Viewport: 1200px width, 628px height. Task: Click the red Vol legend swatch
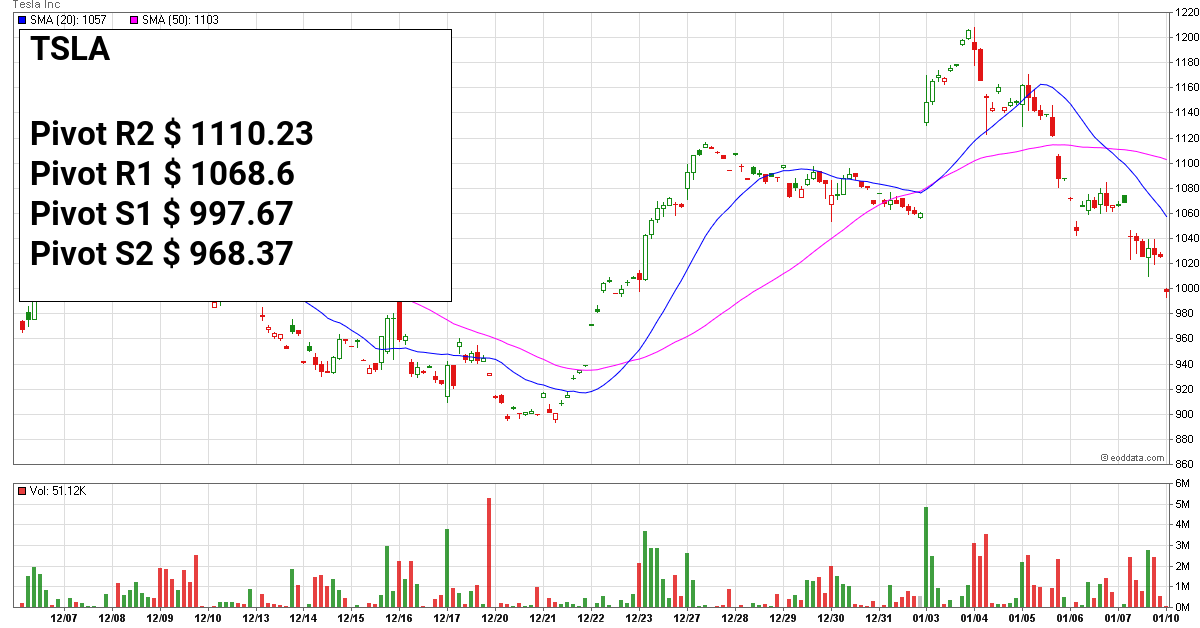click(23, 491)
